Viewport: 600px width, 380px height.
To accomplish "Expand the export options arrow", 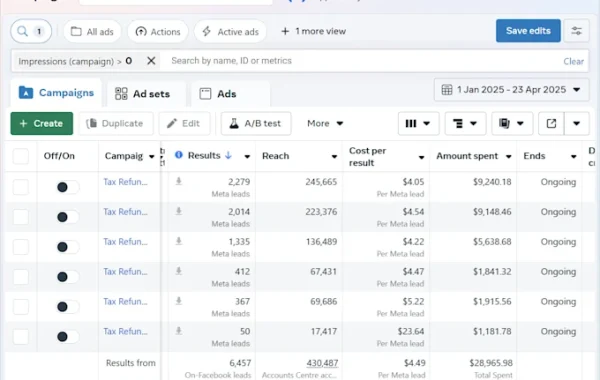I will (x=577, y=123).
